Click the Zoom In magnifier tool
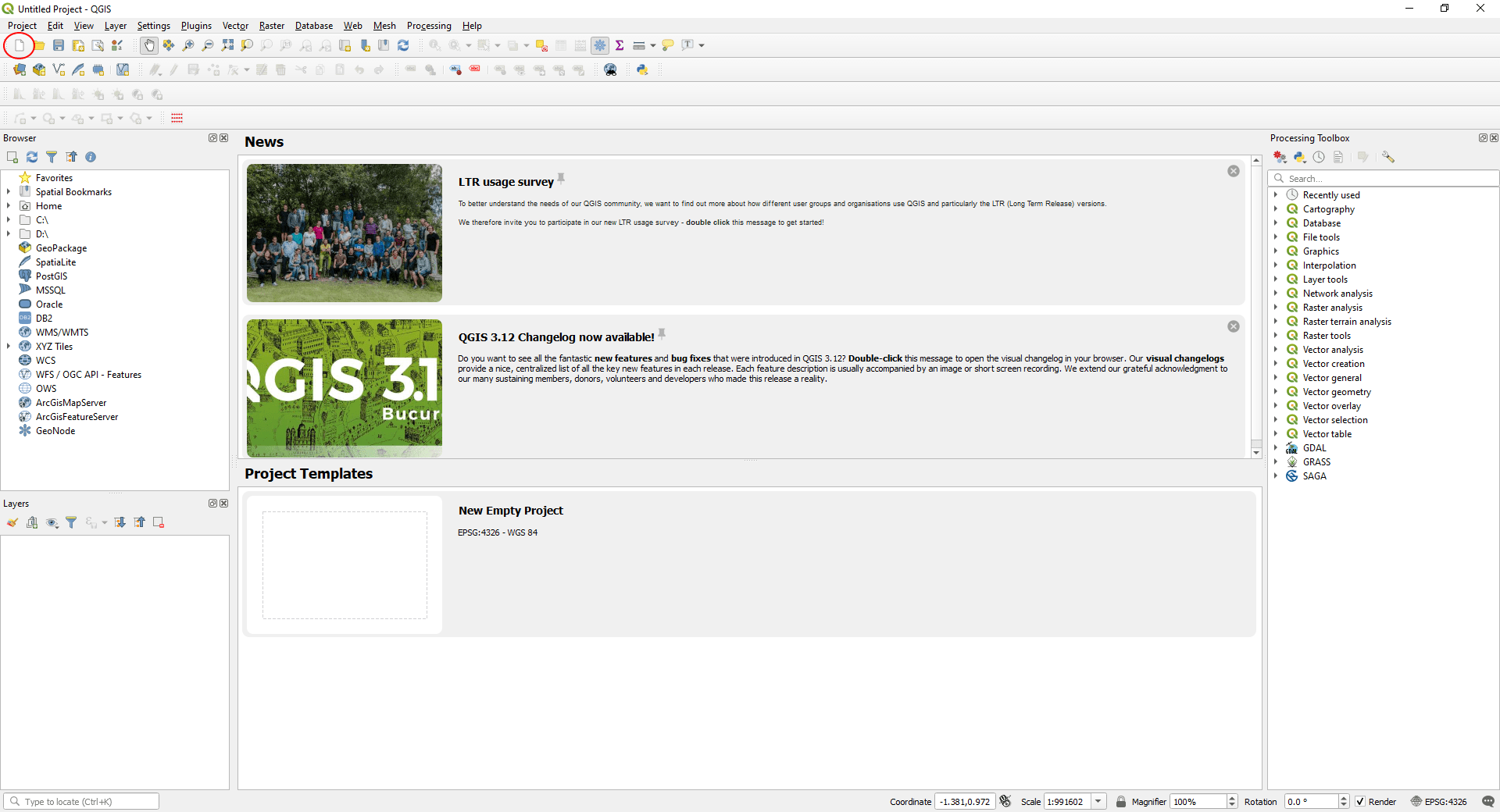The image size is (1500, 812). (188, 45)
